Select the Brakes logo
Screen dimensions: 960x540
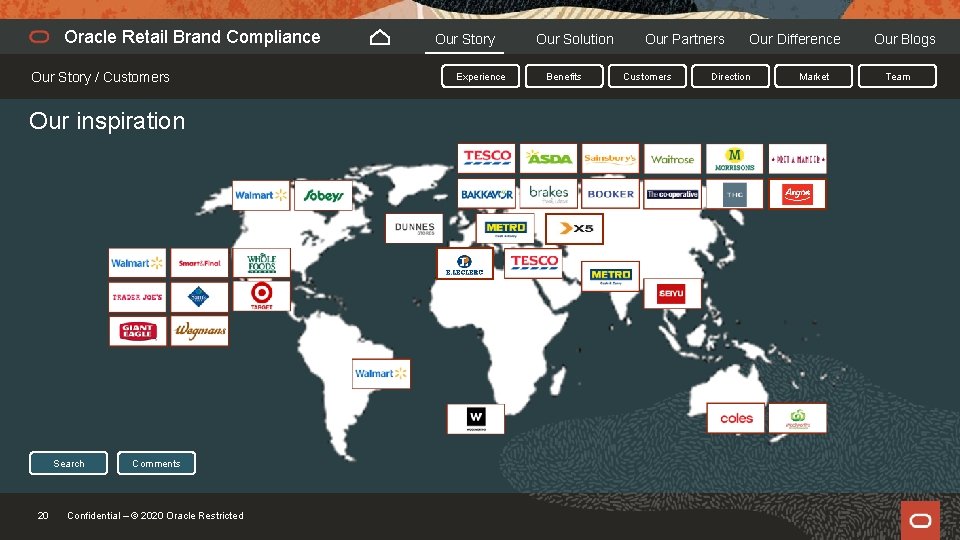click(x=549, y=194)
